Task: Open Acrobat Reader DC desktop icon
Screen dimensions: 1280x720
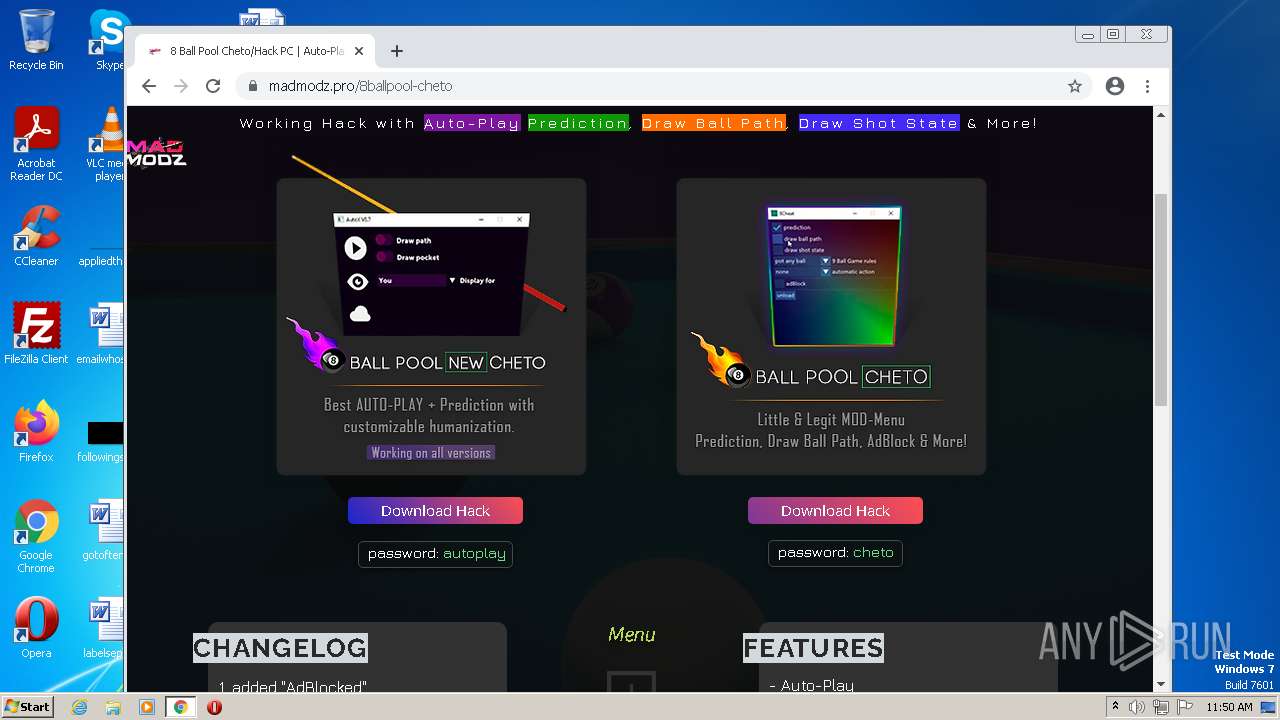Action: click(x=36, y=145)
